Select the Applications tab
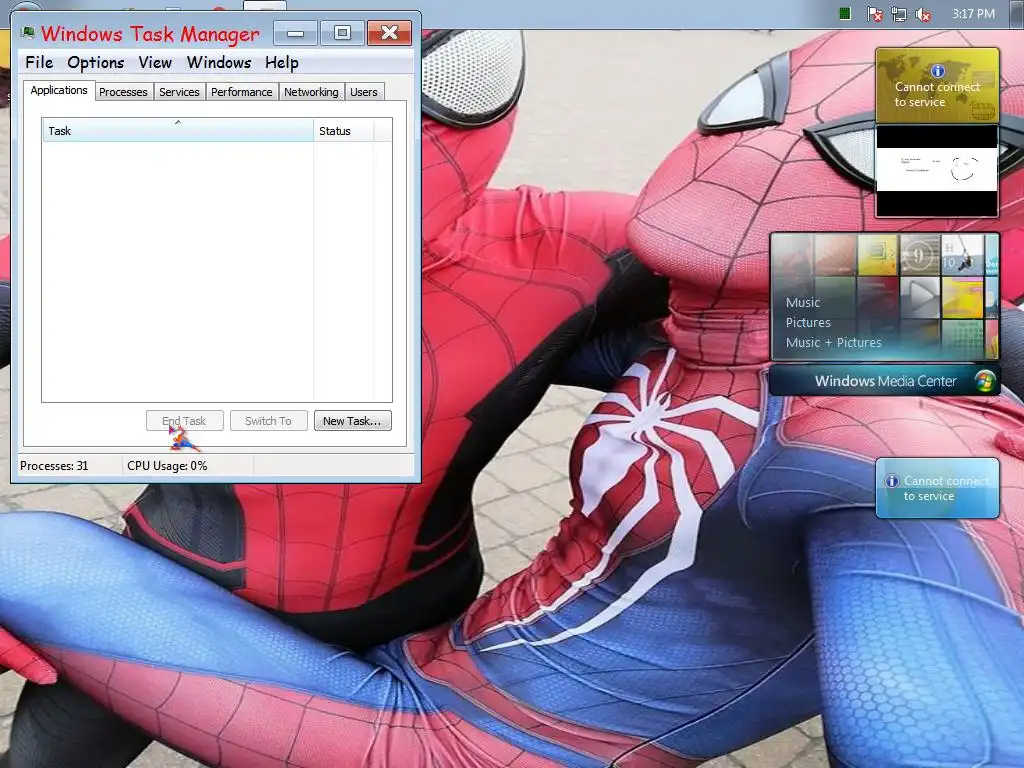Viewport: 1024px width, 768px height. pos(59,90)
